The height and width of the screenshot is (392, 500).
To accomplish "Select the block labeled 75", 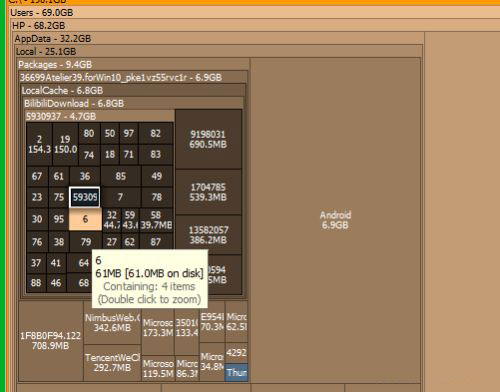I will [59, 197].
